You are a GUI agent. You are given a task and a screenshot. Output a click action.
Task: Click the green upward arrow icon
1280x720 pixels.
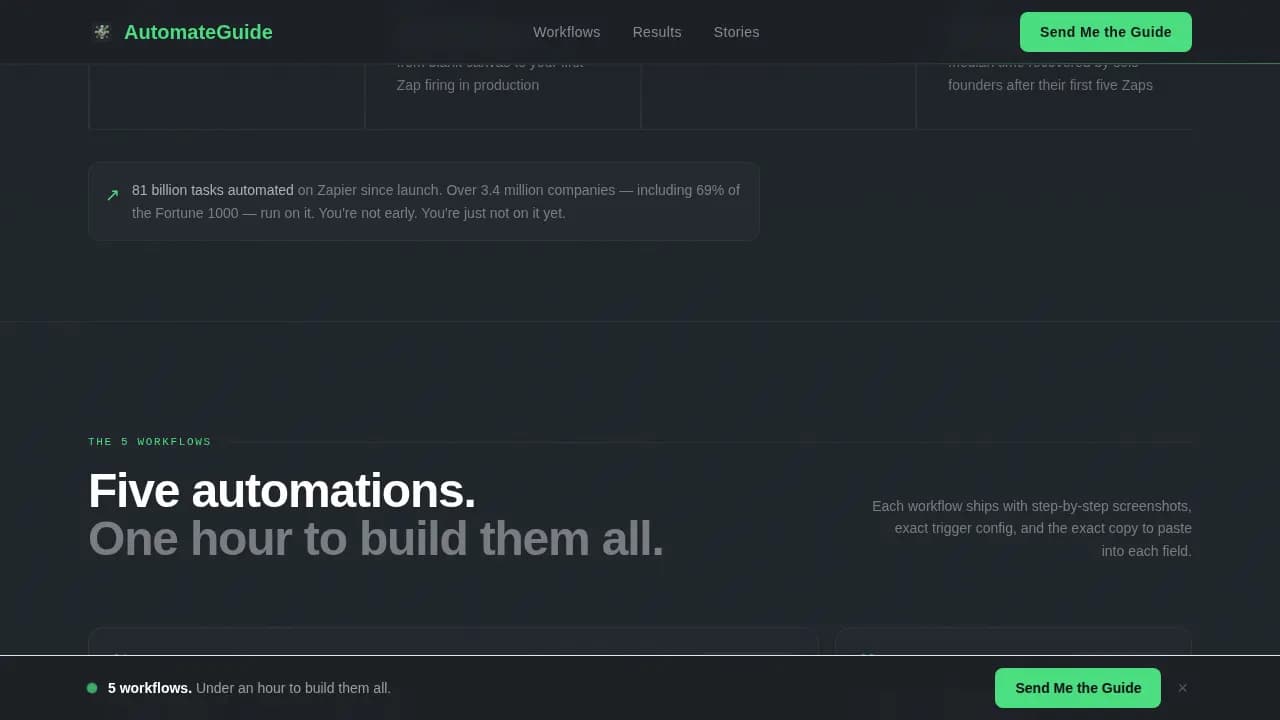pos(113,195)
